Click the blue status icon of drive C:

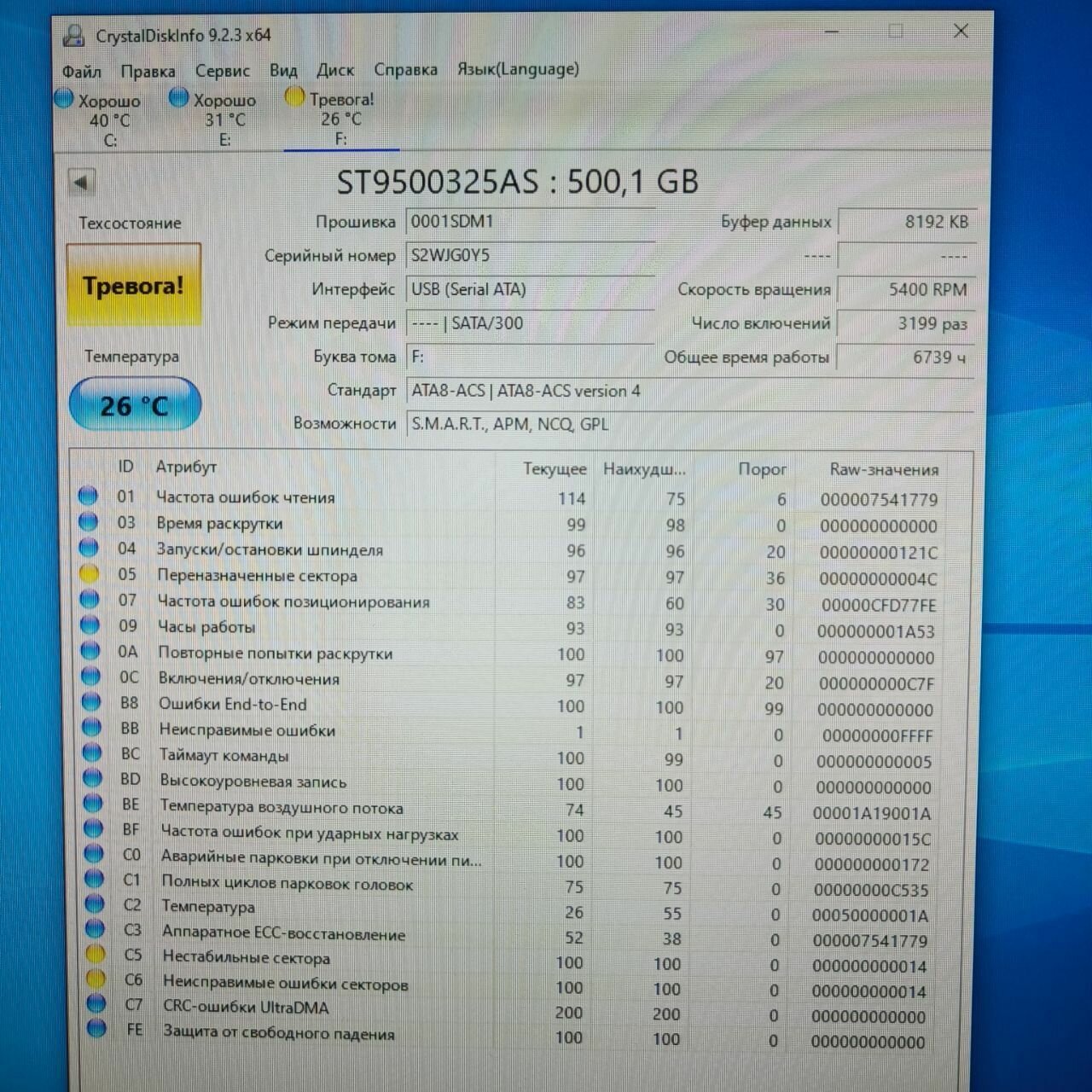click(x=64, y=99)
